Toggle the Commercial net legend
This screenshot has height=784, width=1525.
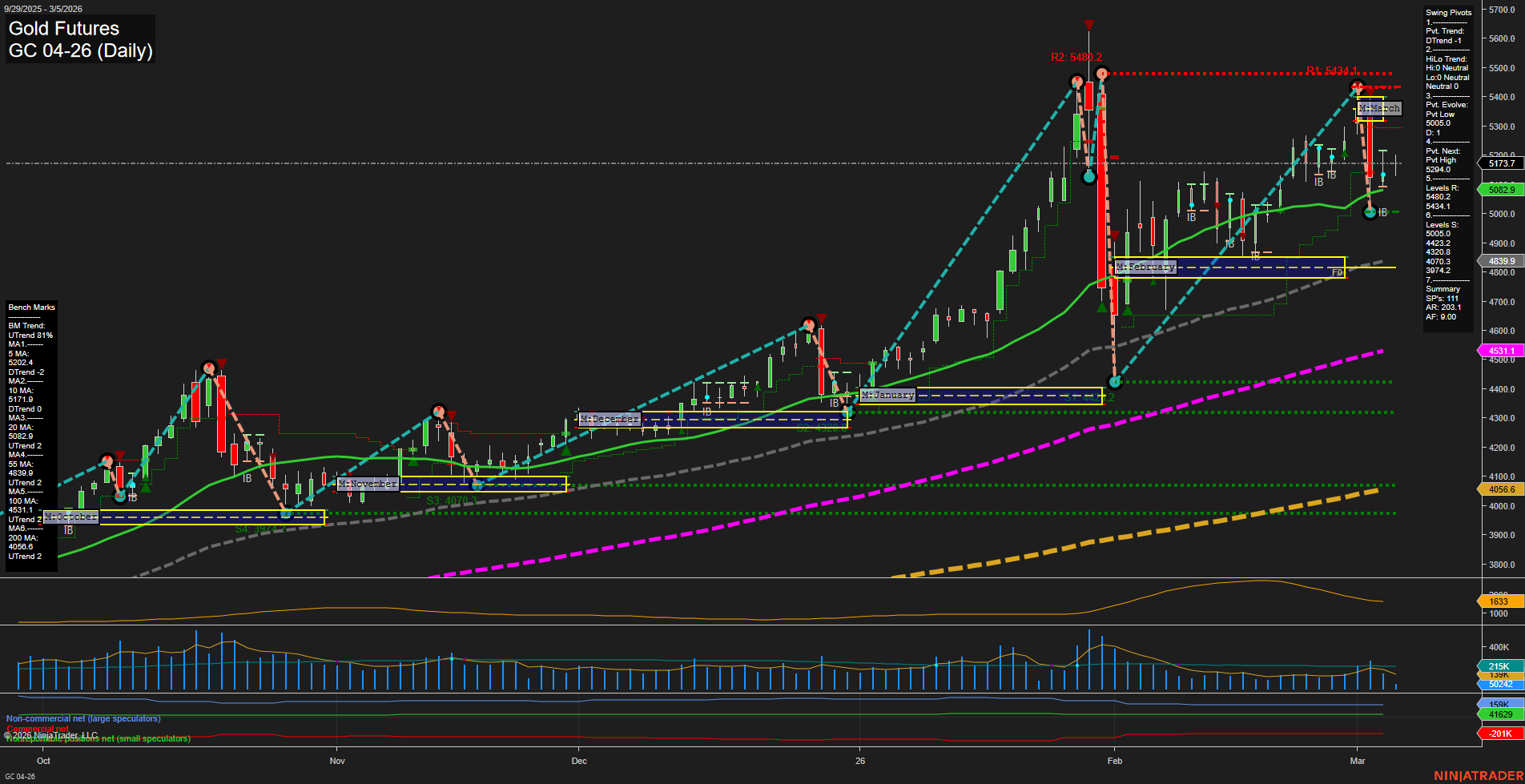36,730
